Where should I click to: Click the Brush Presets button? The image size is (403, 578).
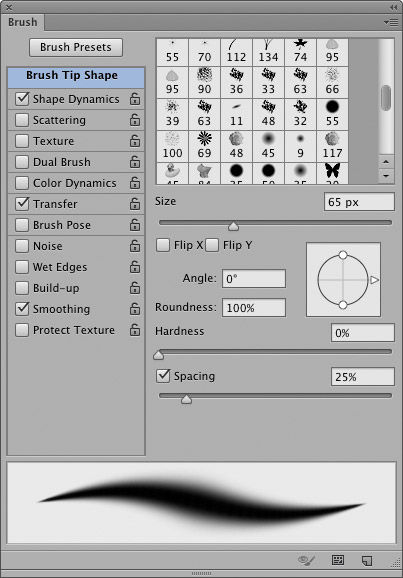76,47
